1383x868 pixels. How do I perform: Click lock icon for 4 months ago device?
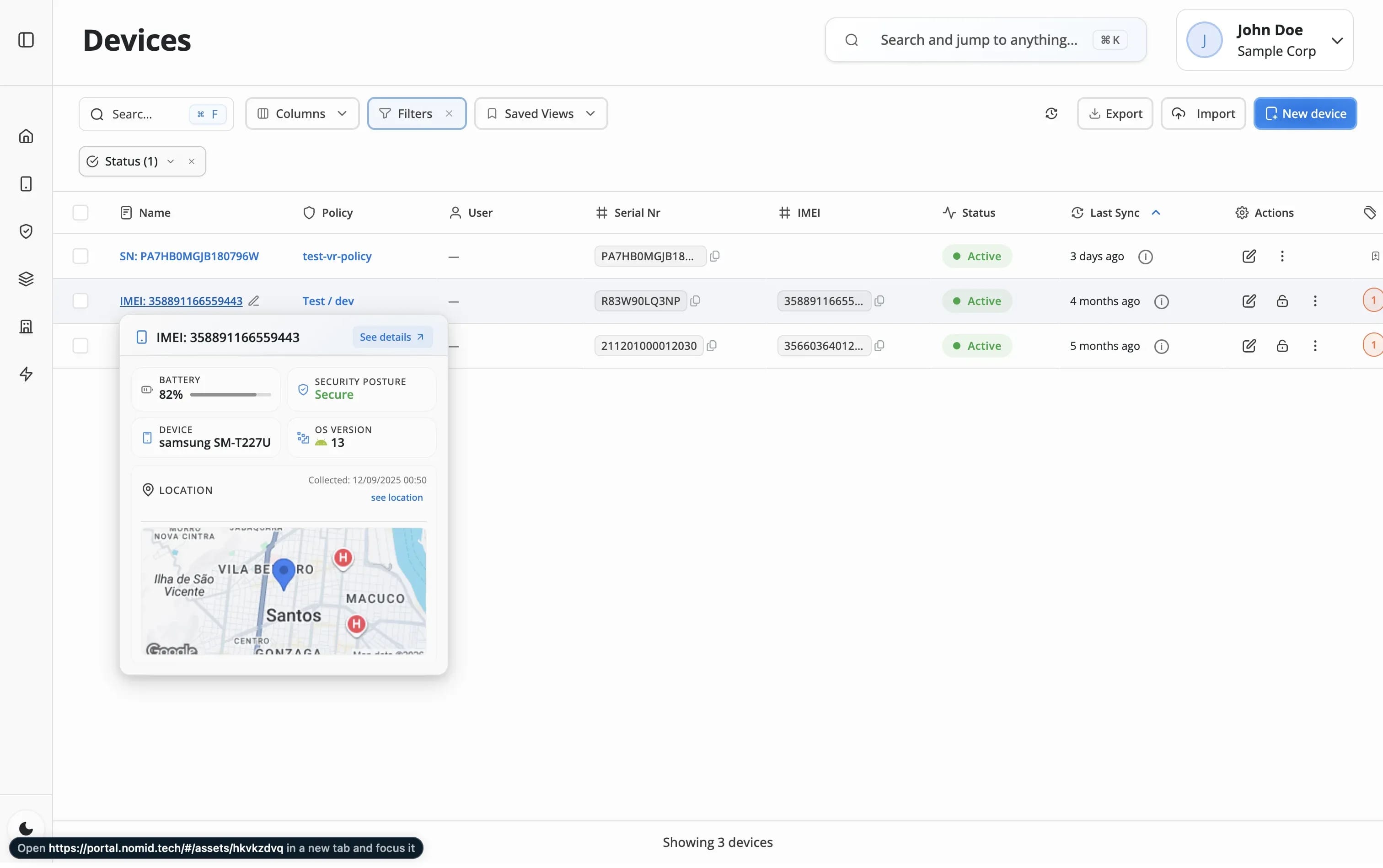click(1282, 301)
